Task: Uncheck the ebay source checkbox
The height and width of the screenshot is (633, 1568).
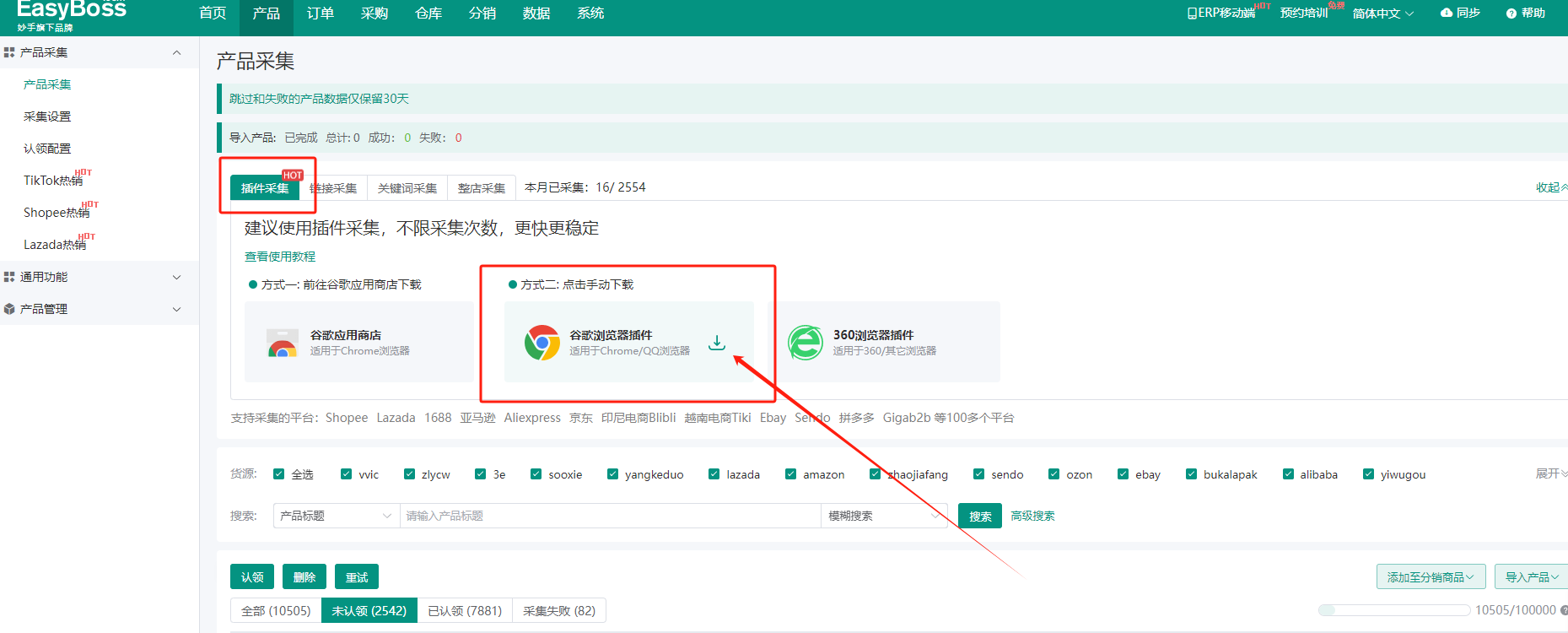Action: [x=1123, y=474]
